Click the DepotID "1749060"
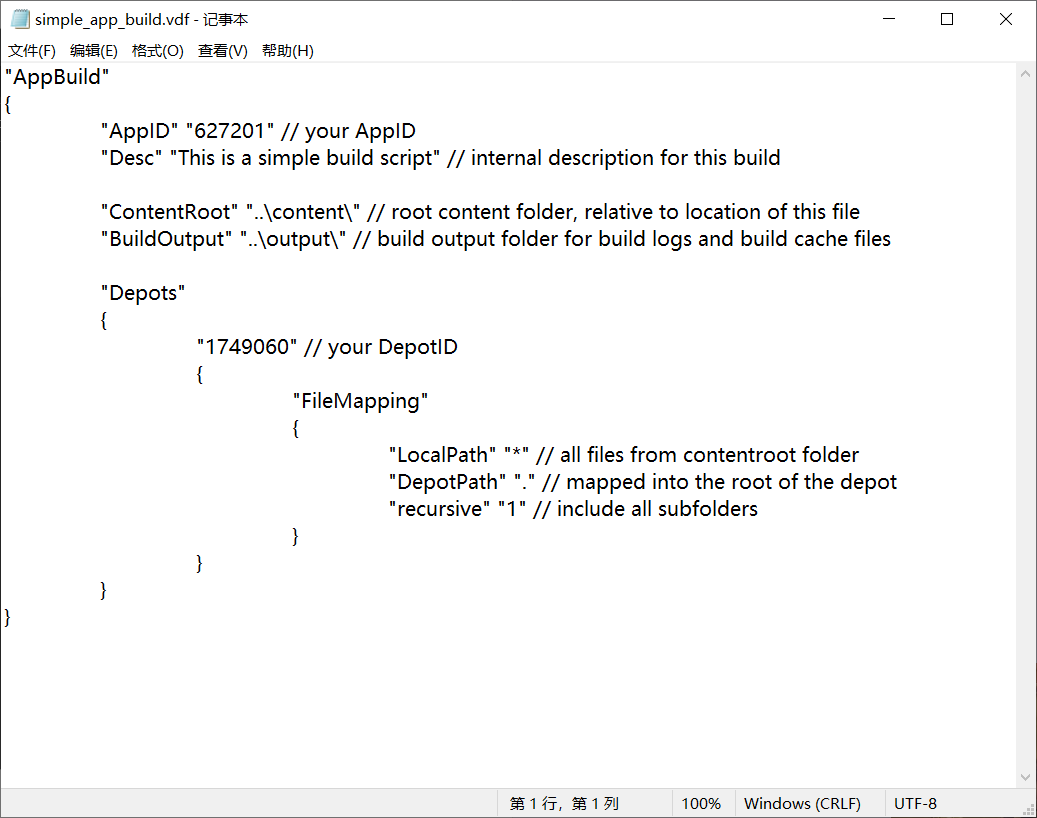The width and height of the screenshot is (1037, 818). 247,347
